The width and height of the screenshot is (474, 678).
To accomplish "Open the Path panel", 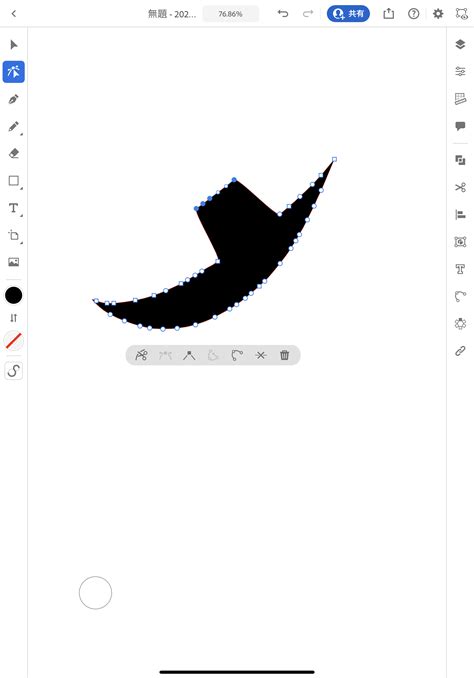I will (x=460, y=296).
